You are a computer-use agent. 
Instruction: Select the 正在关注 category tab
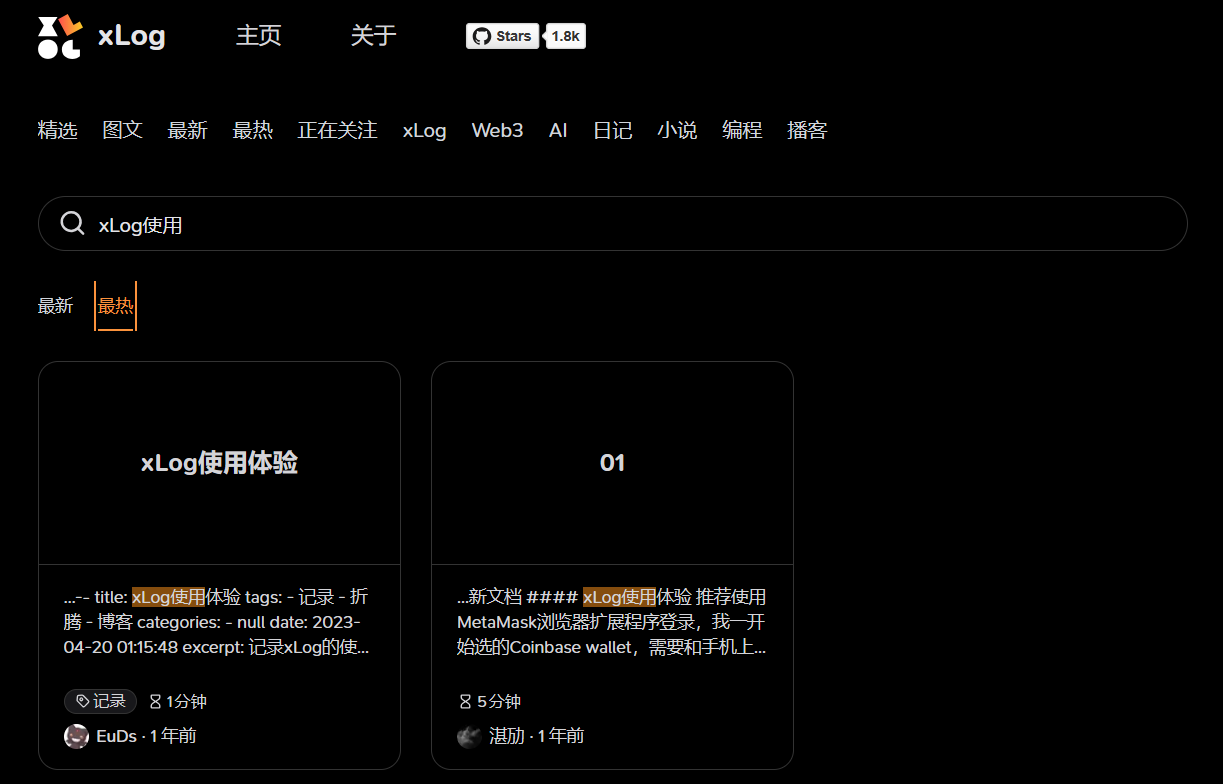pos(338,130)
